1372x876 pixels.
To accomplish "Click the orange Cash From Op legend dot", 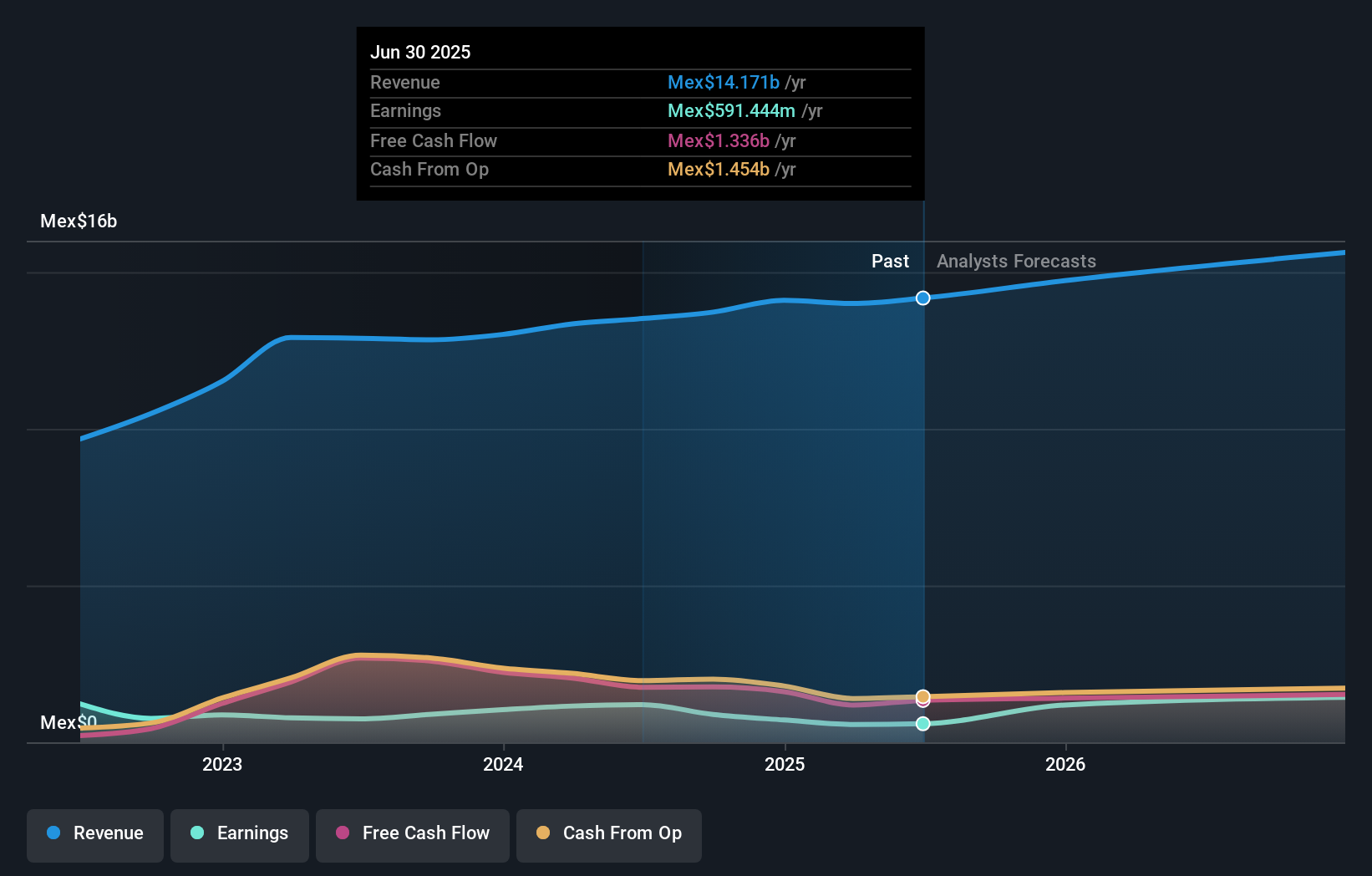I will pyautogui.click(x=543, y=833).
